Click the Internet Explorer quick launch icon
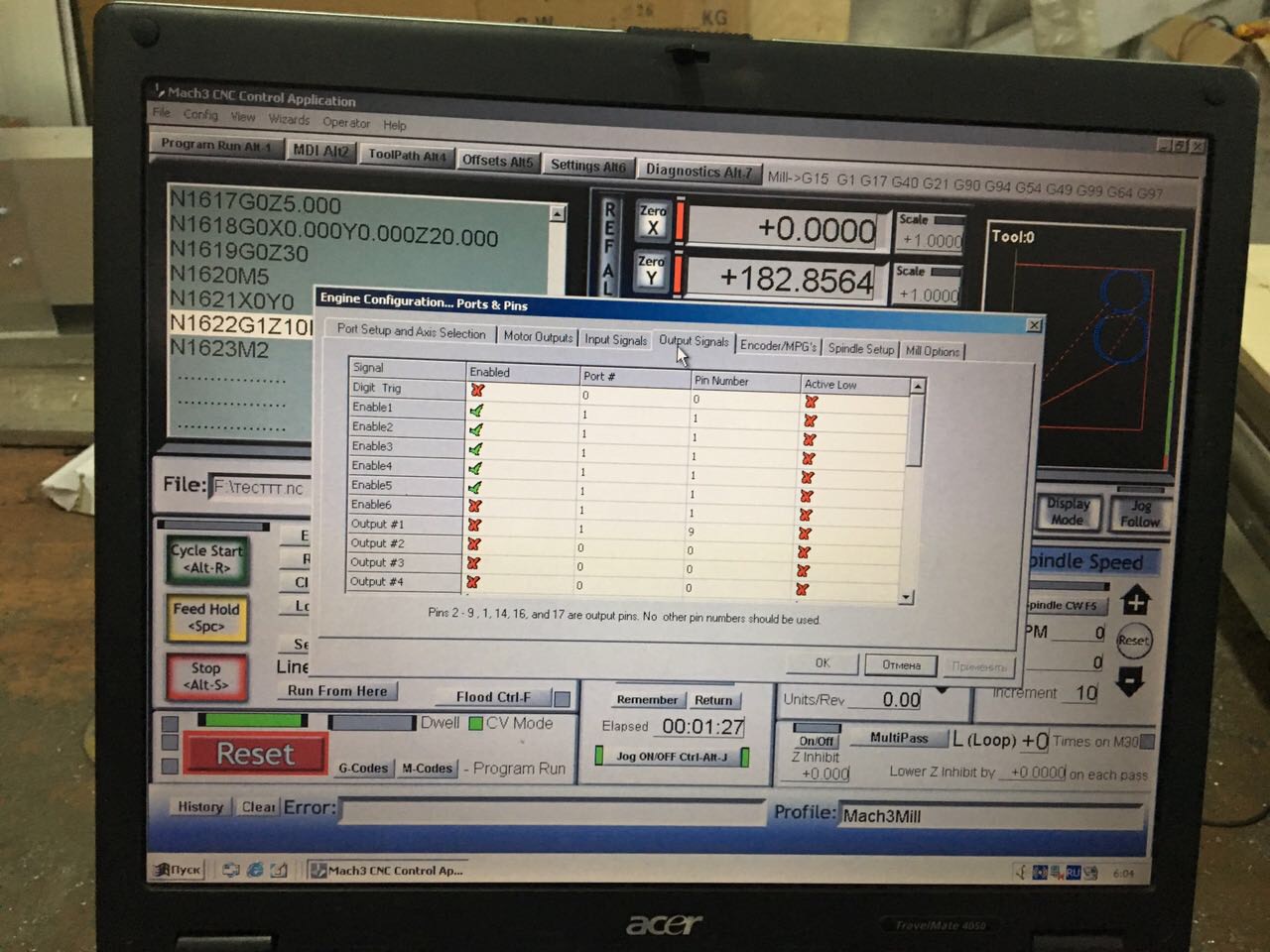Image resolution: width=1270 pixels, height=952 pixels. pyautogui.click(x=255, y=870)
